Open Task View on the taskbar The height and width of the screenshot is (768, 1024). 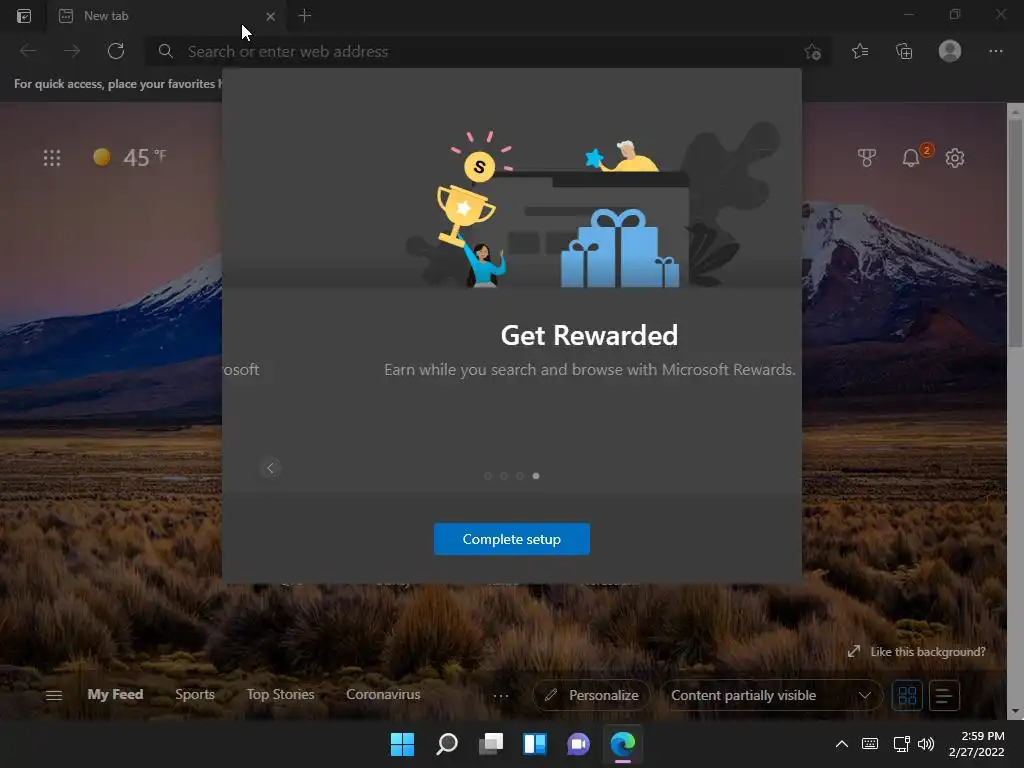pos(491,744)
